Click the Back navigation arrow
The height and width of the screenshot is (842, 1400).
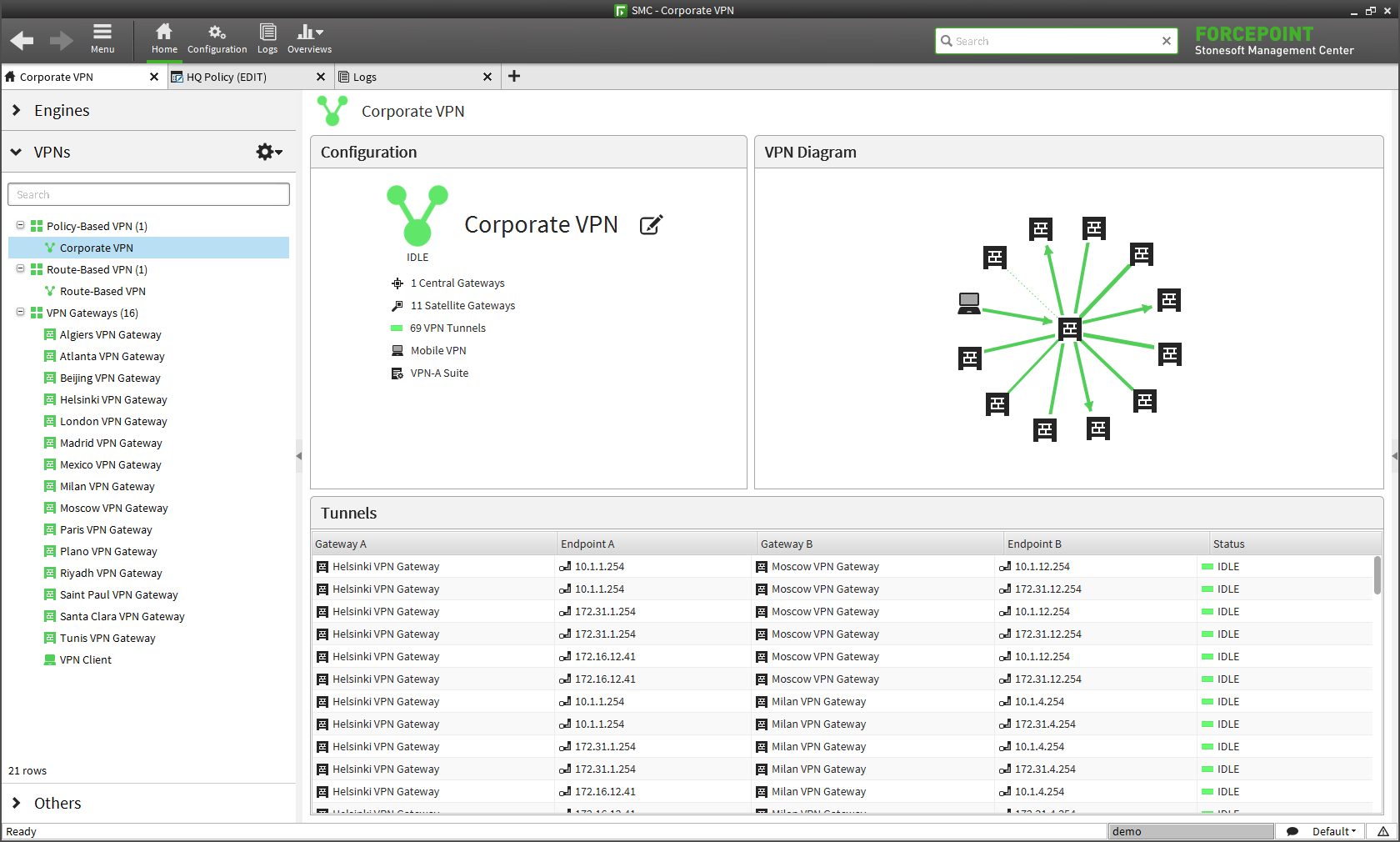coord(22,40)
